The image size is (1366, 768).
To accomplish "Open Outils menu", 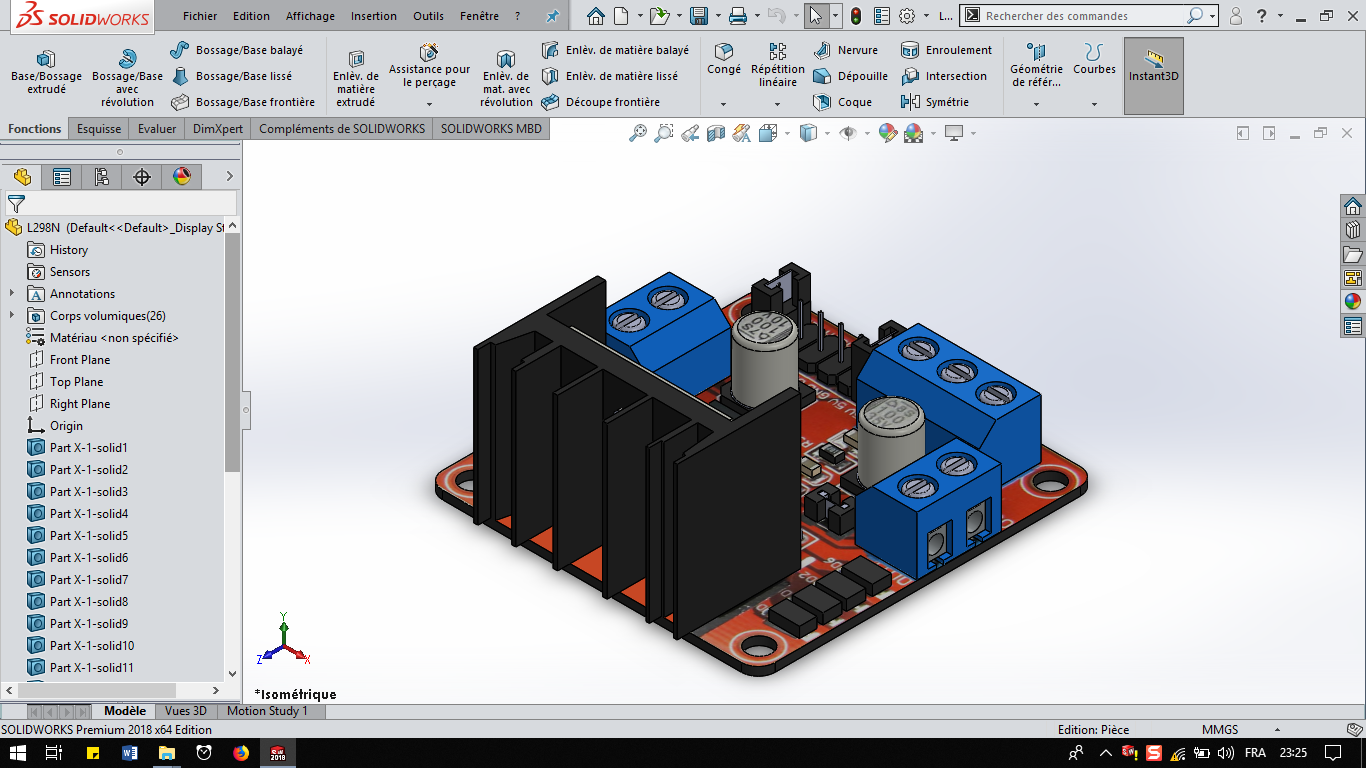I will tap(428, 16).
